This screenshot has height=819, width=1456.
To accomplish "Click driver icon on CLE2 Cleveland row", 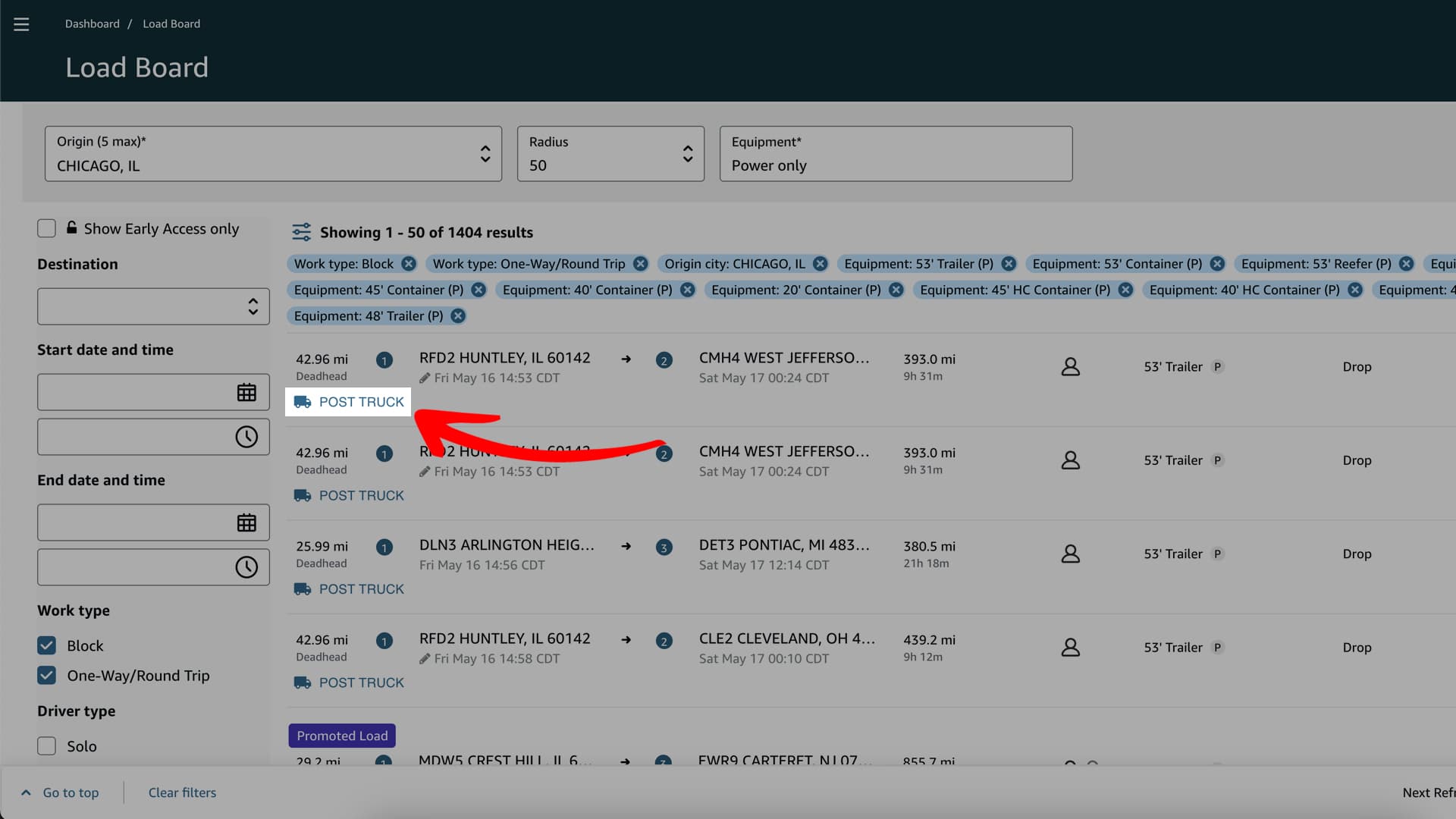I will 1071,647.
